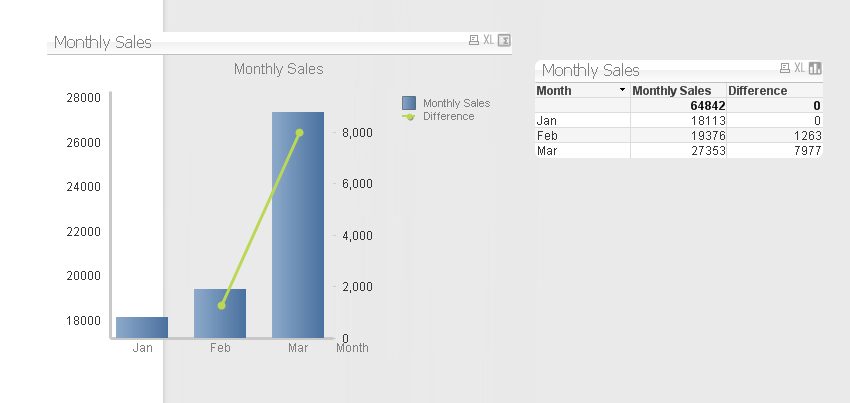The width and height of the screenshot is (850, 403).
Task: Select Feb in the Month column
Action: 547,135
